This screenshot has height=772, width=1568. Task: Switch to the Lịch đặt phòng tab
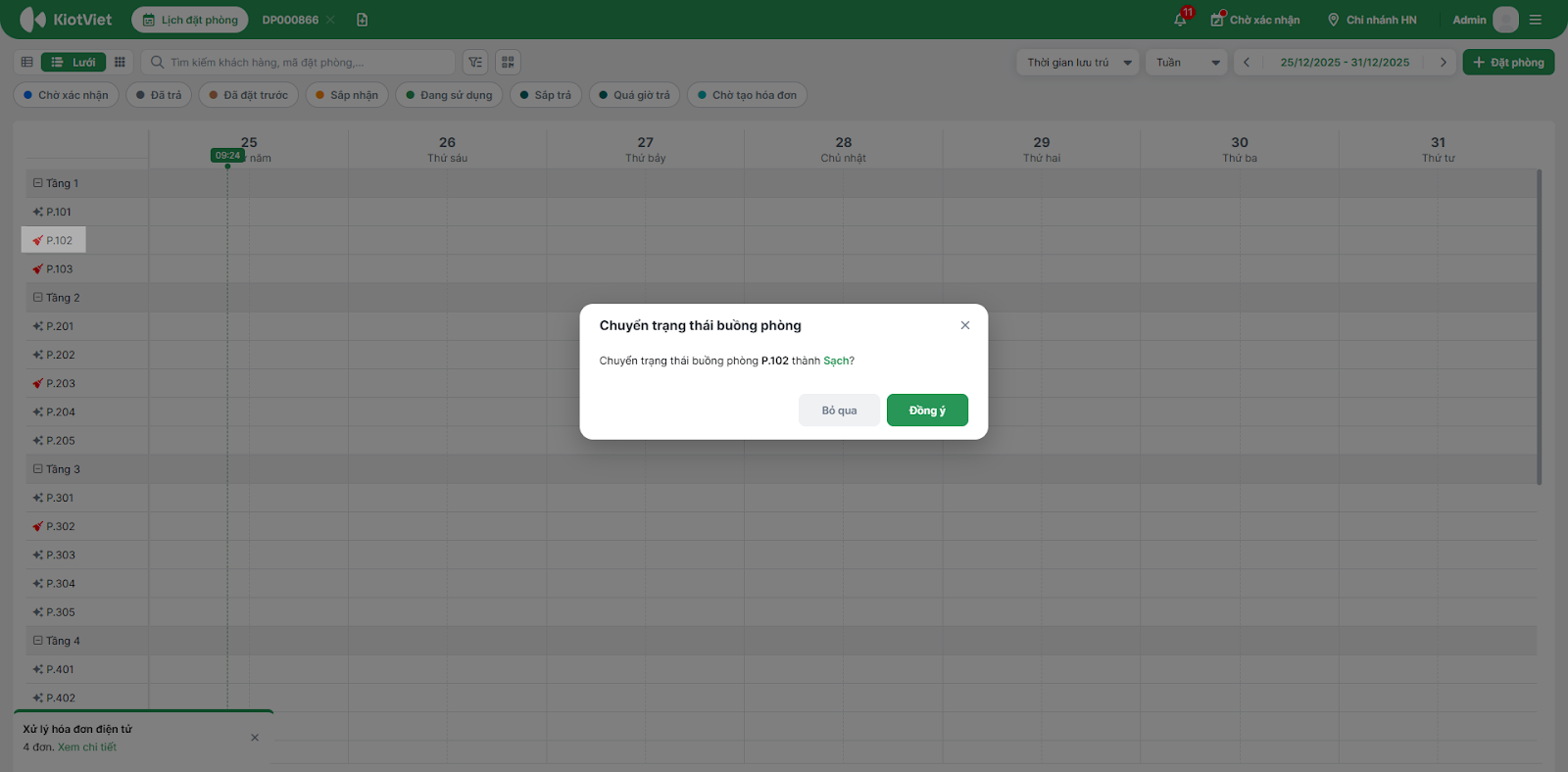pyautogui.click(x=190, y=20)
